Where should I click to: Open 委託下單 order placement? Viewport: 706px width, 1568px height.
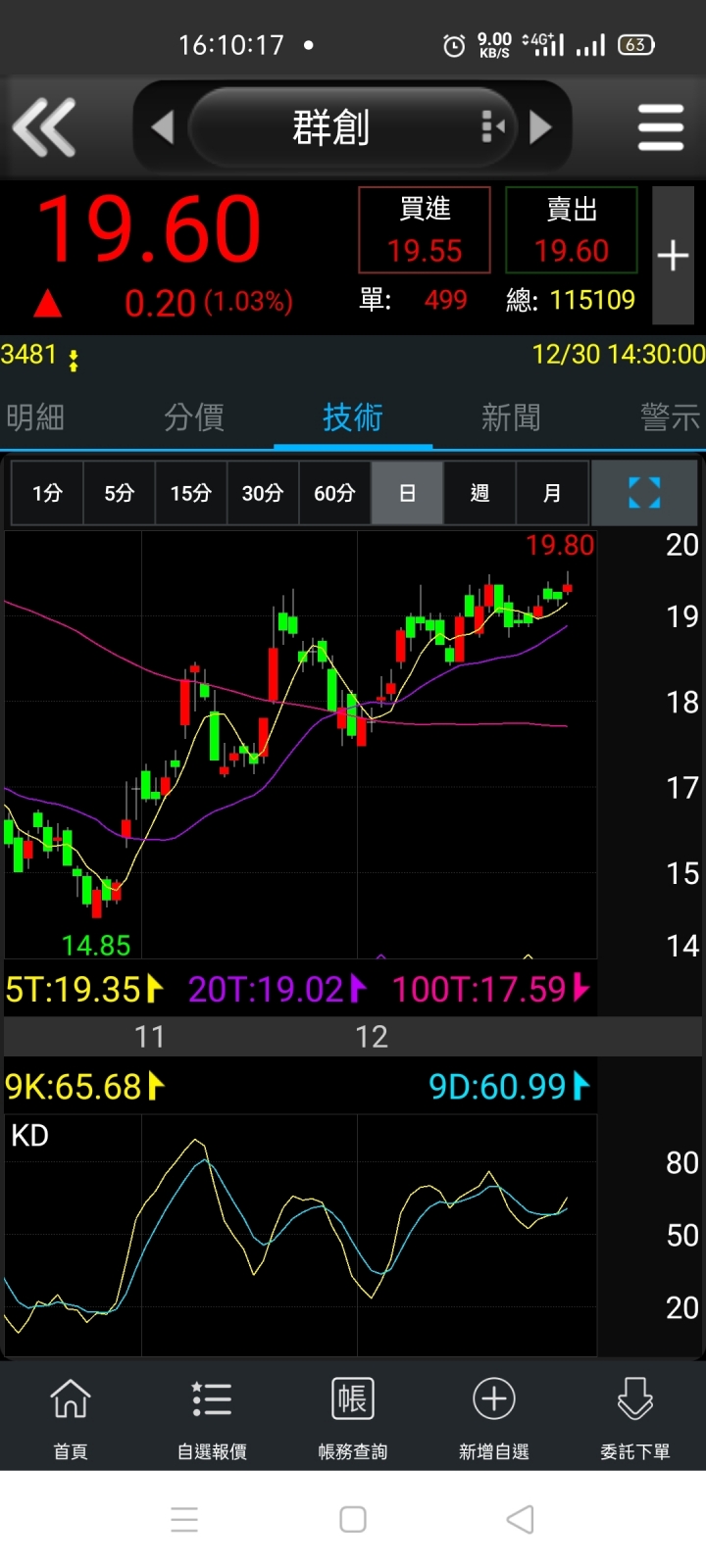point(635,1418)
